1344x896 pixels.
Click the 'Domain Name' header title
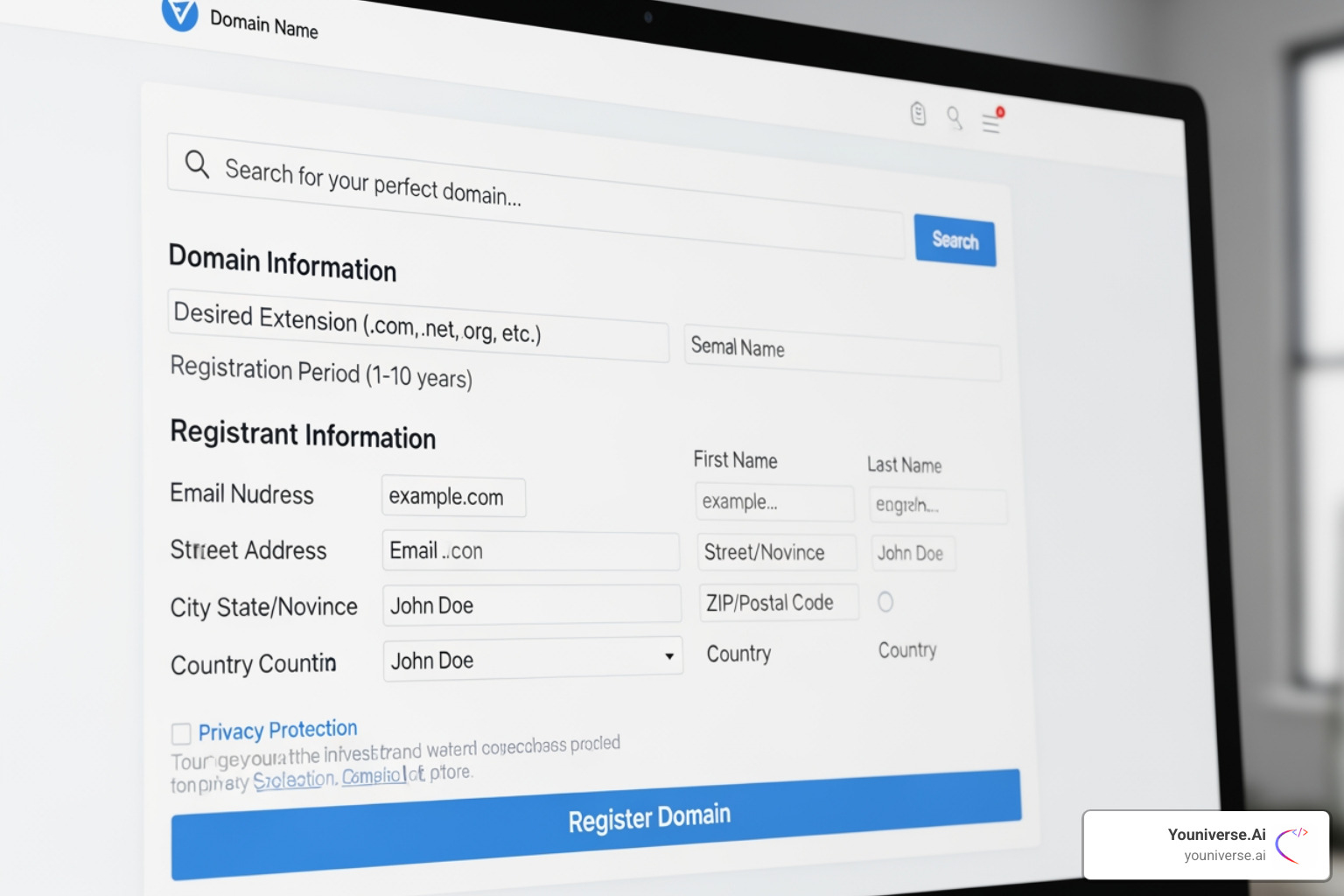click(x=264, y=24)
